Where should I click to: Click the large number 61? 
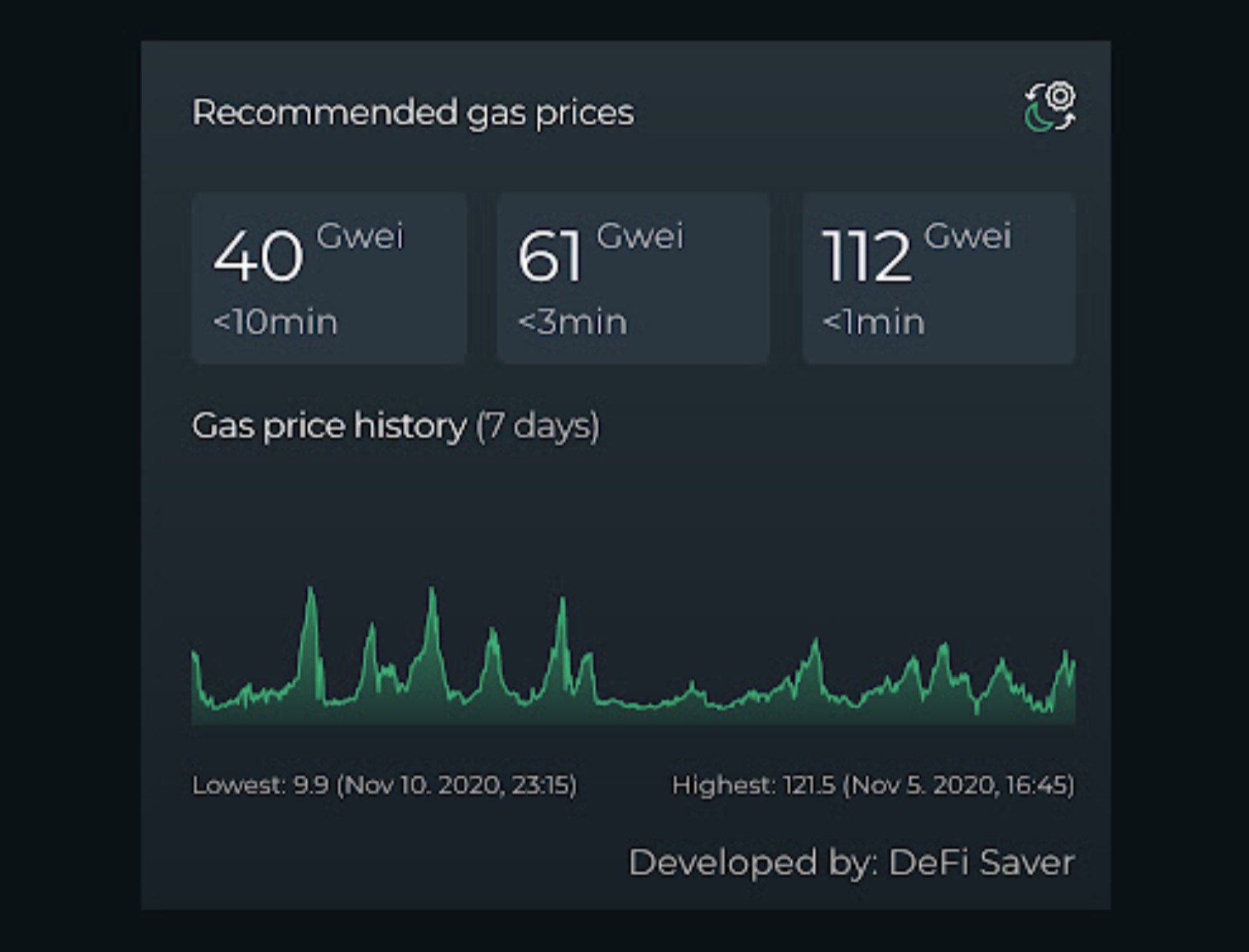[x=550, y=256]
